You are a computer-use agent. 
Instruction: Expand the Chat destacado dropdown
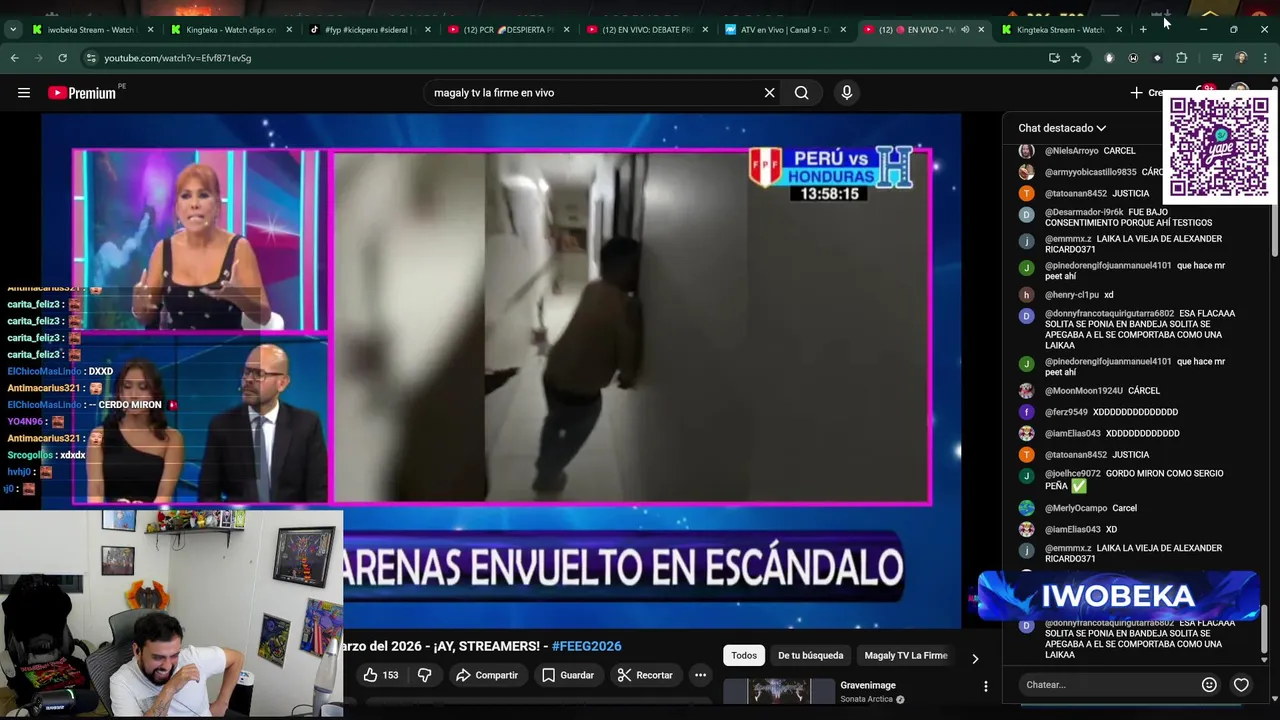(1062, 128)
